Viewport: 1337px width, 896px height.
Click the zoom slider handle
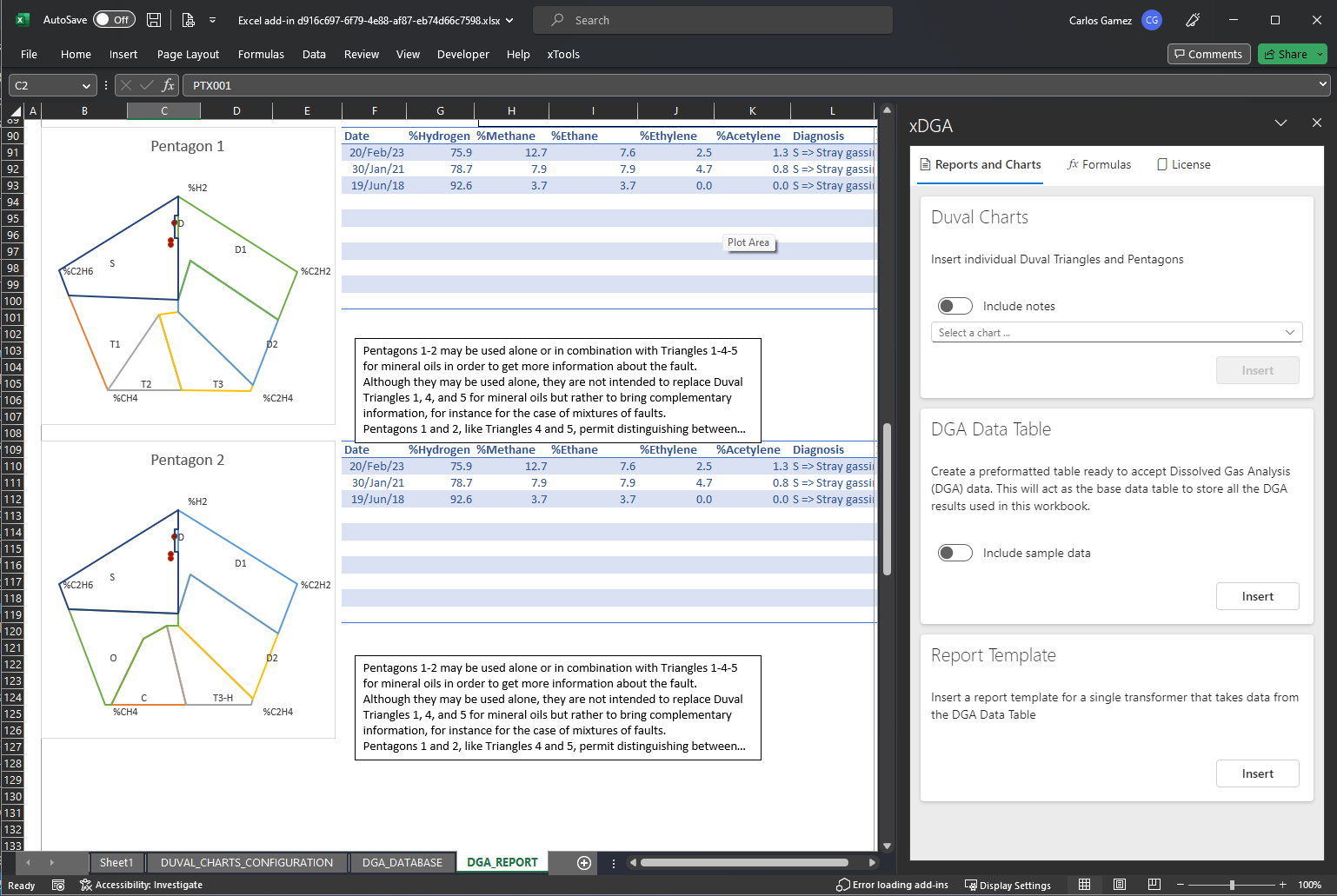(x=1232, y=885)
